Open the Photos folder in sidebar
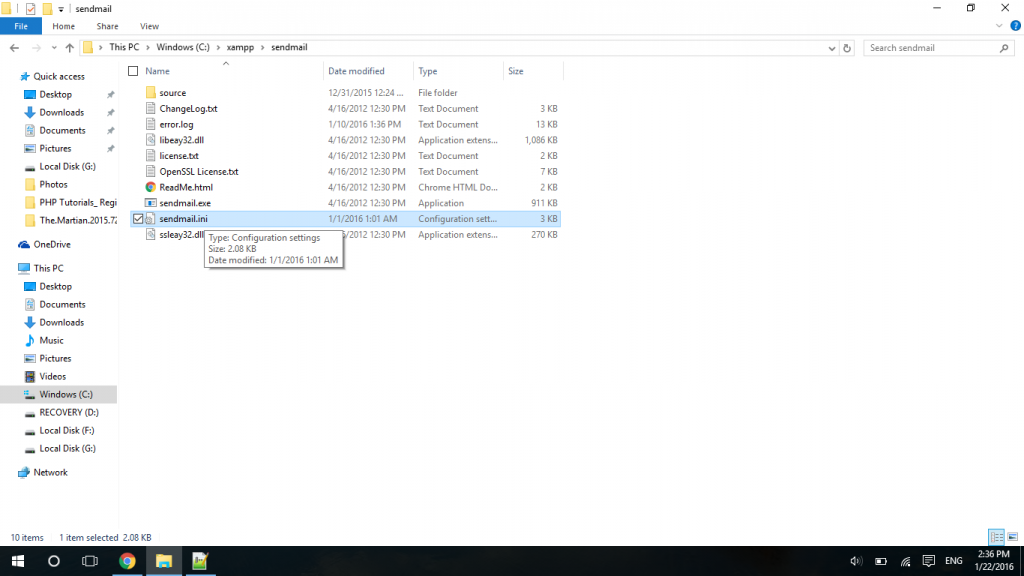This screenshot has width=1024, height=576. click(x=53, y=185)
